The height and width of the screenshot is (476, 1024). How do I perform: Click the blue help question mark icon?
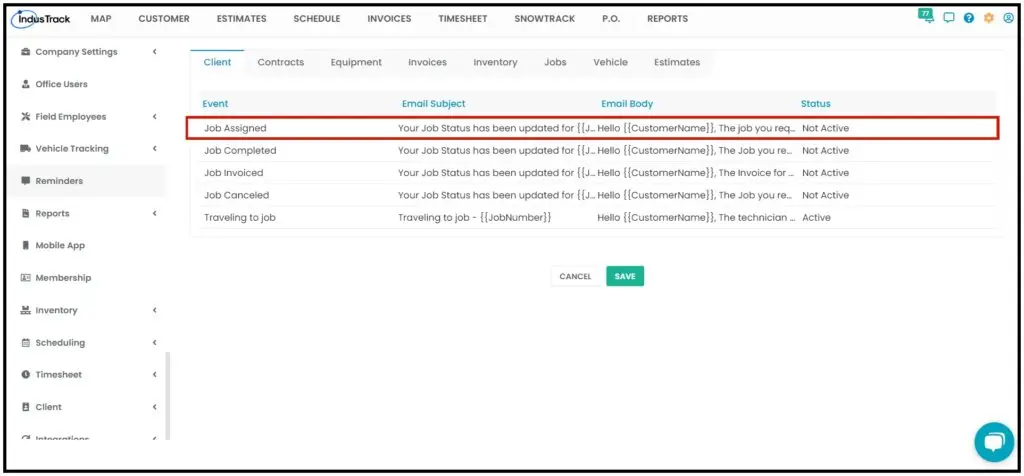point(969,18)
